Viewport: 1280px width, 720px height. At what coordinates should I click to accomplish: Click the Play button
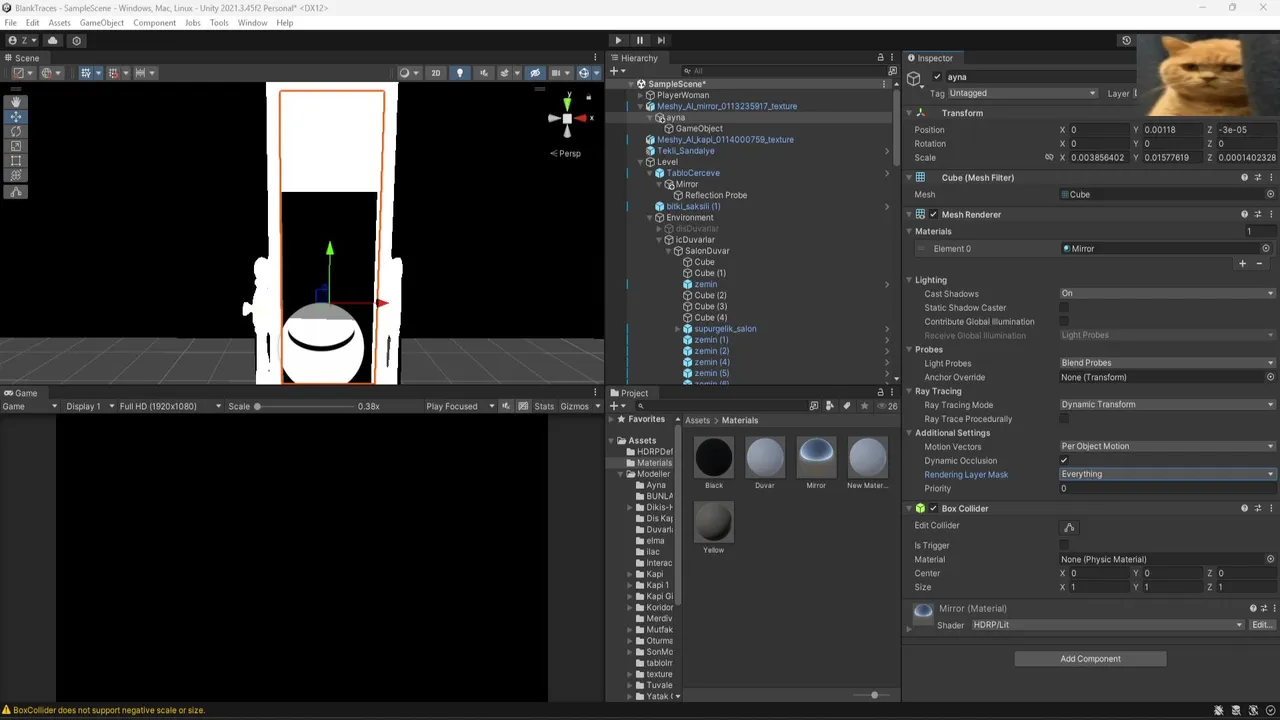click(618, 40)
